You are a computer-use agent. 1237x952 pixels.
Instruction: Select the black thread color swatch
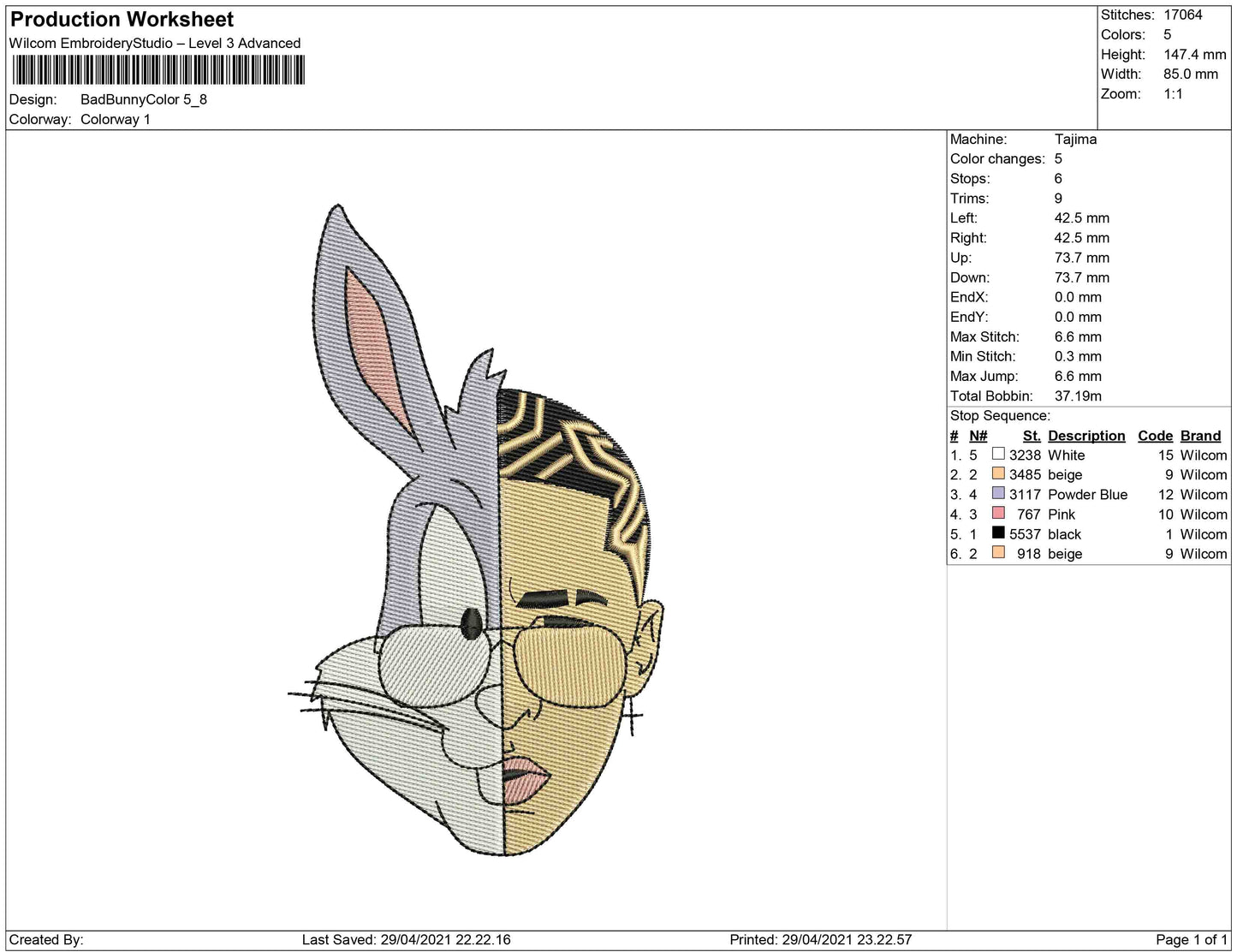coord(998,533)
